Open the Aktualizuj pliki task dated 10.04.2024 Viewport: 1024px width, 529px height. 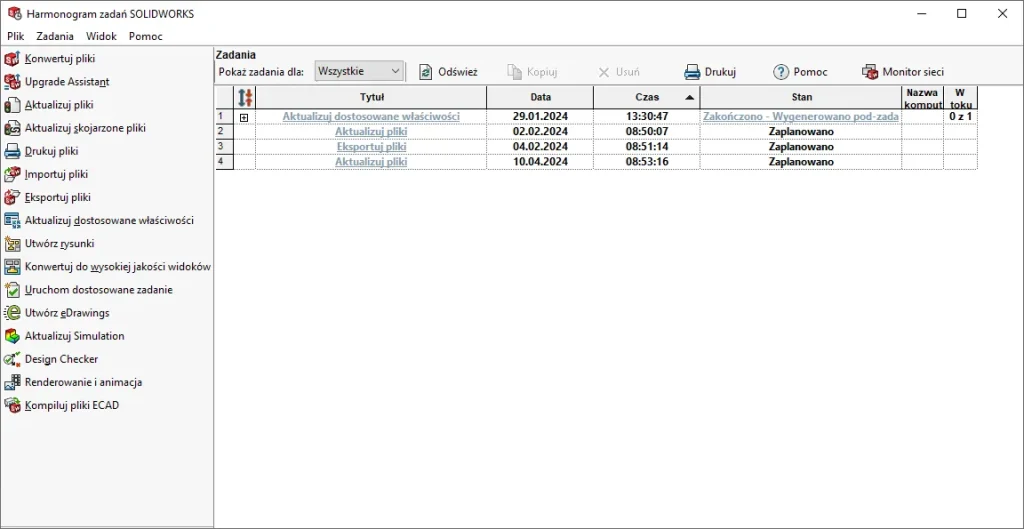[x=371, y=161]
